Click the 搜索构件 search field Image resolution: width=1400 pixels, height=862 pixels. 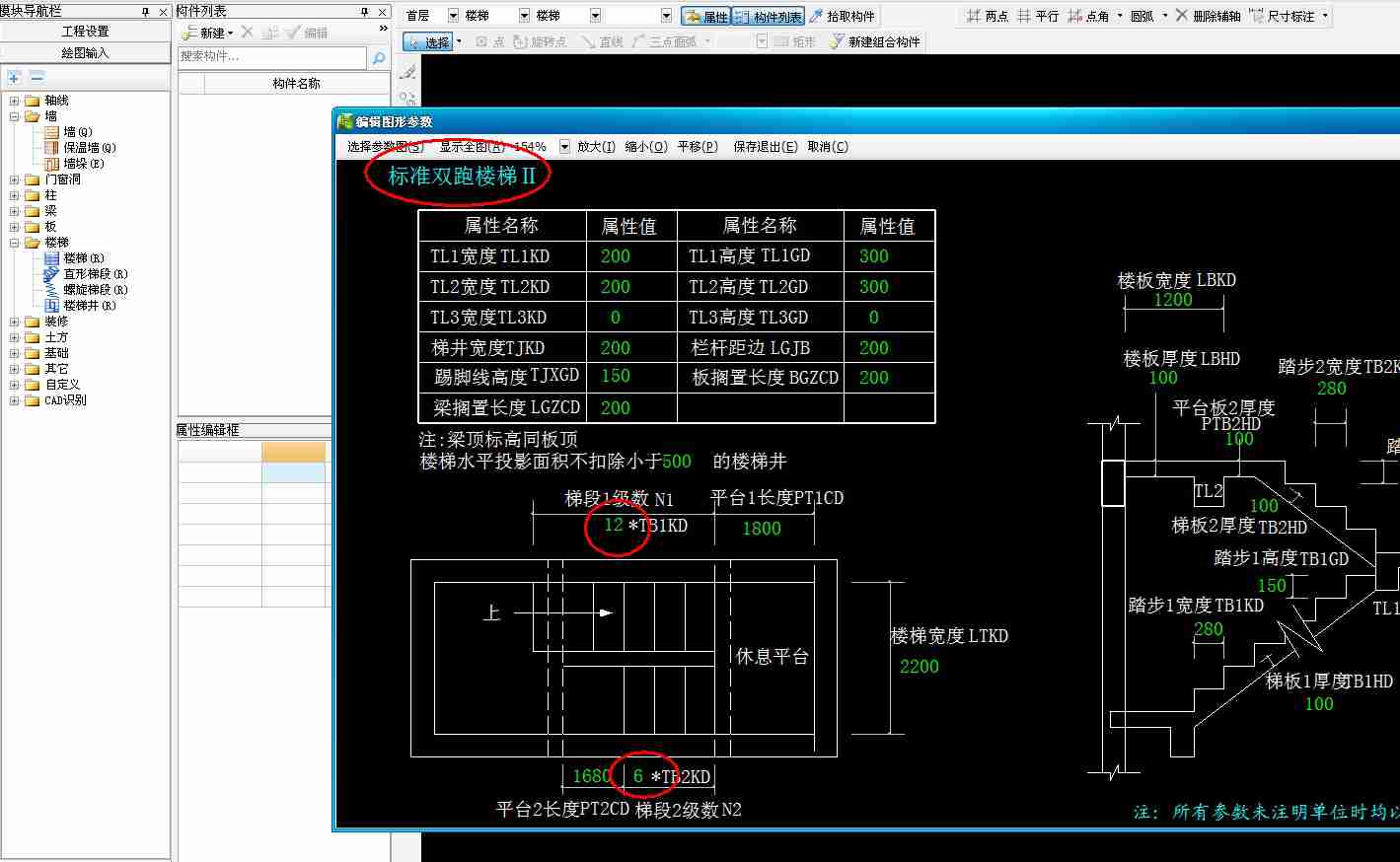click(x=271, y=57)
